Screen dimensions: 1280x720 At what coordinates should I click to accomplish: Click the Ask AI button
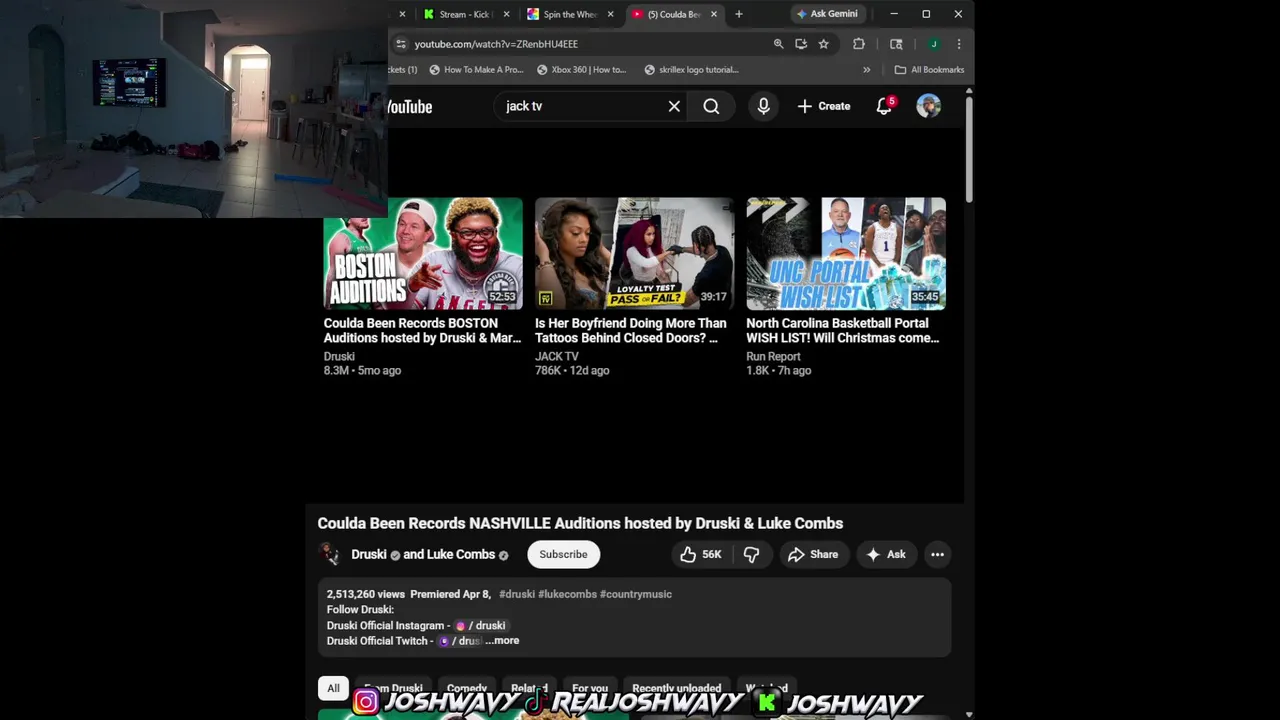click(x=886, y=554)
